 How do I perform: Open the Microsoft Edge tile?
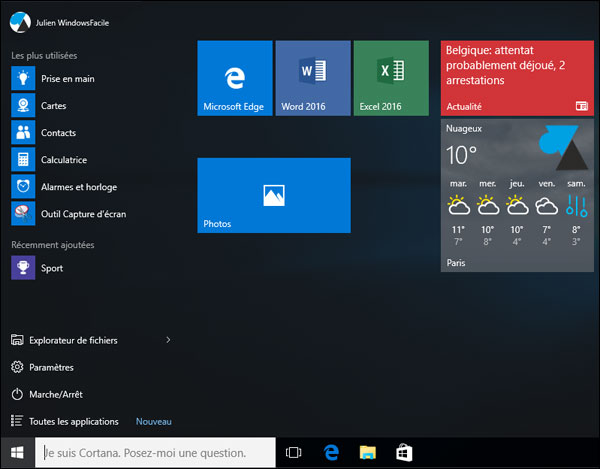(x=235, y=78)
